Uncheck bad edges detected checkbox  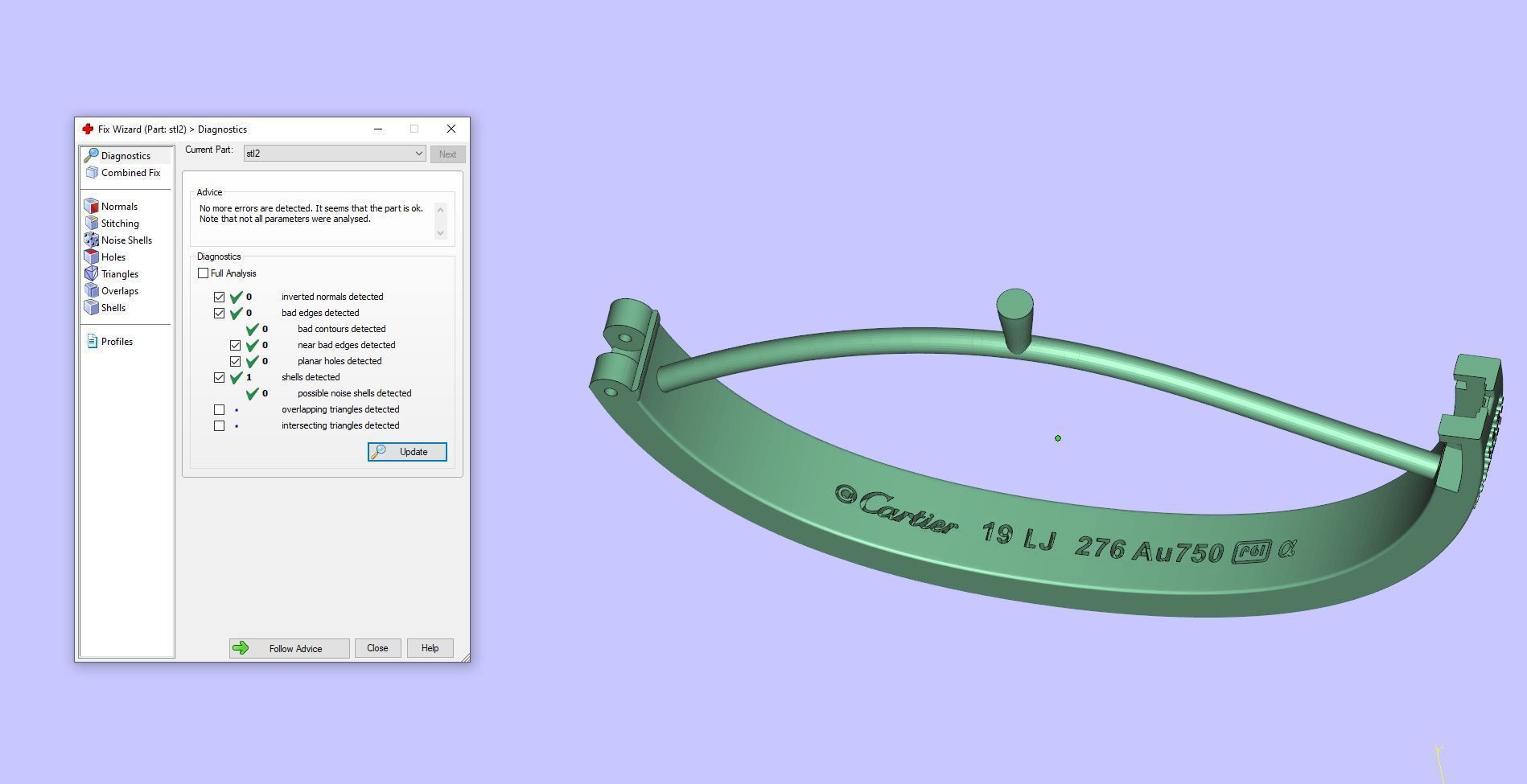[219, 313]
